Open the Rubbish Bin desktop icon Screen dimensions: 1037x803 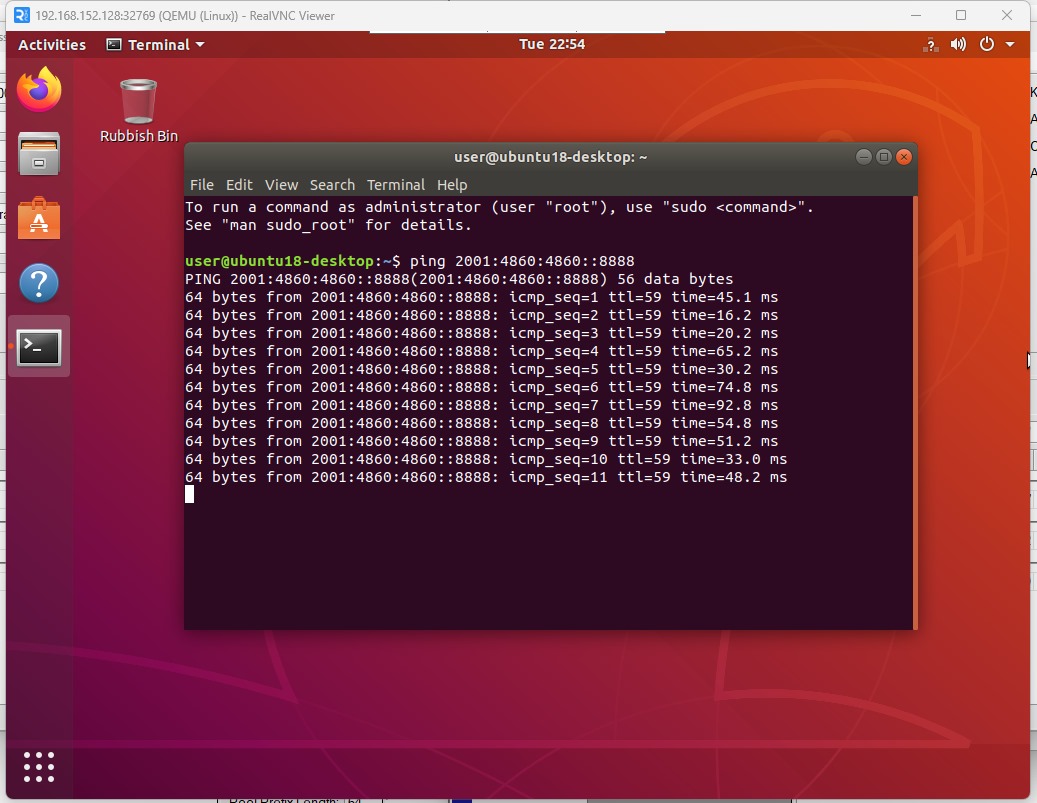tap(138, 110)
